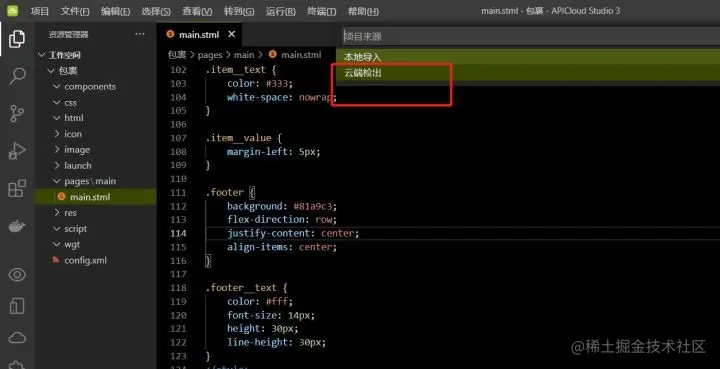Focus the 项目来源 input field
Viewport: 720px width, 369px height.
pyautogui.click(x=531, y=36)
